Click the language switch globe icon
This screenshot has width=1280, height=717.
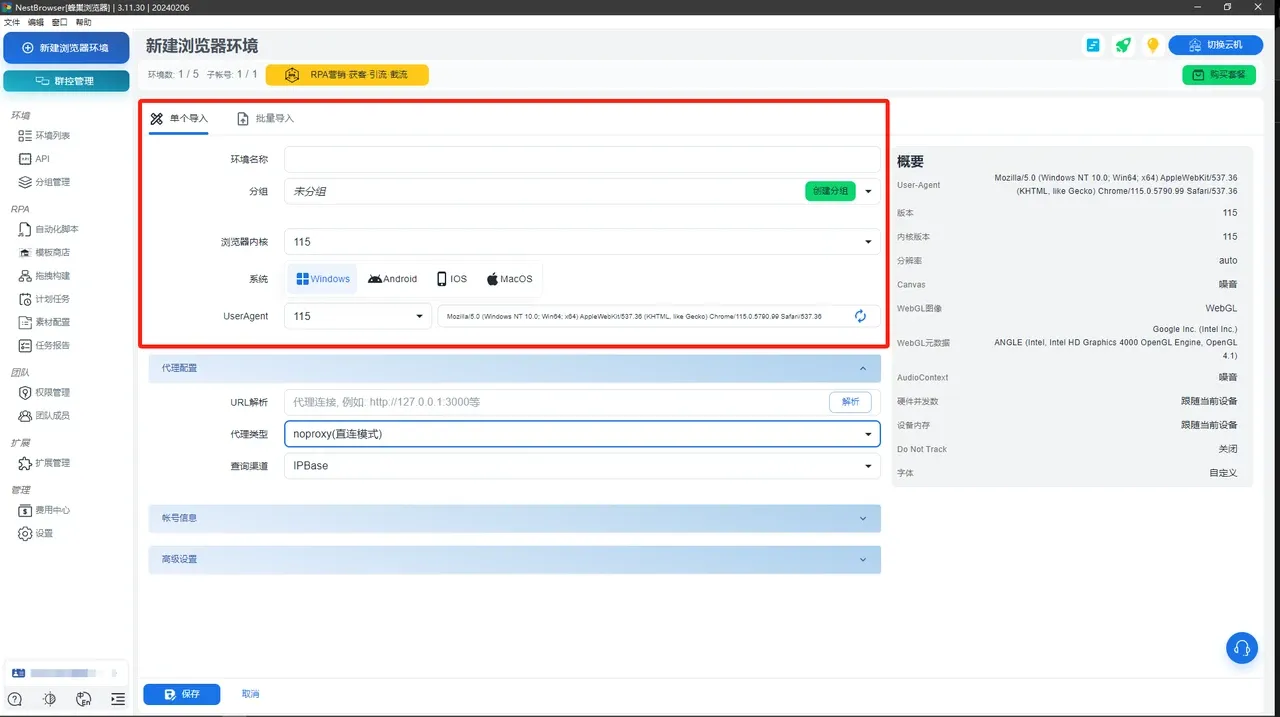[x=84, y=699]
